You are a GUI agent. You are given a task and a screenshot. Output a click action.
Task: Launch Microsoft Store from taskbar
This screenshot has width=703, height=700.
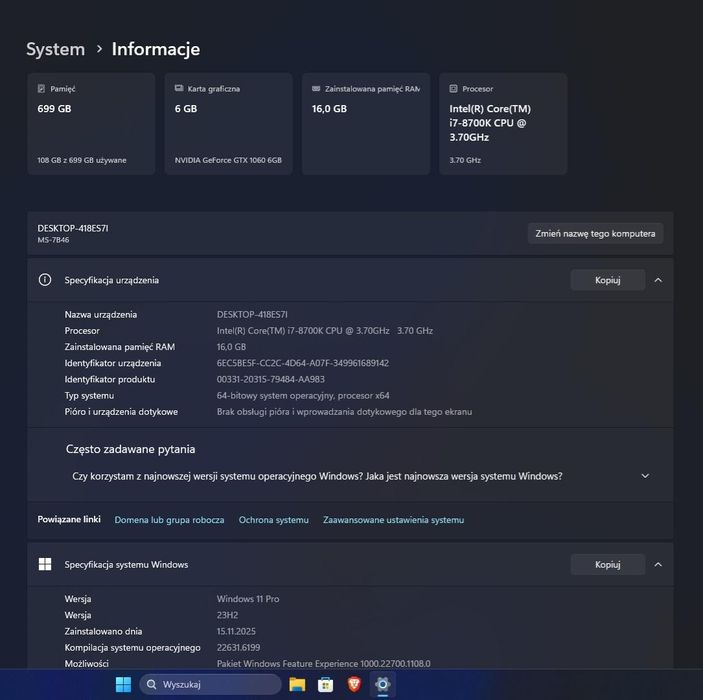(x=325, y=684)
